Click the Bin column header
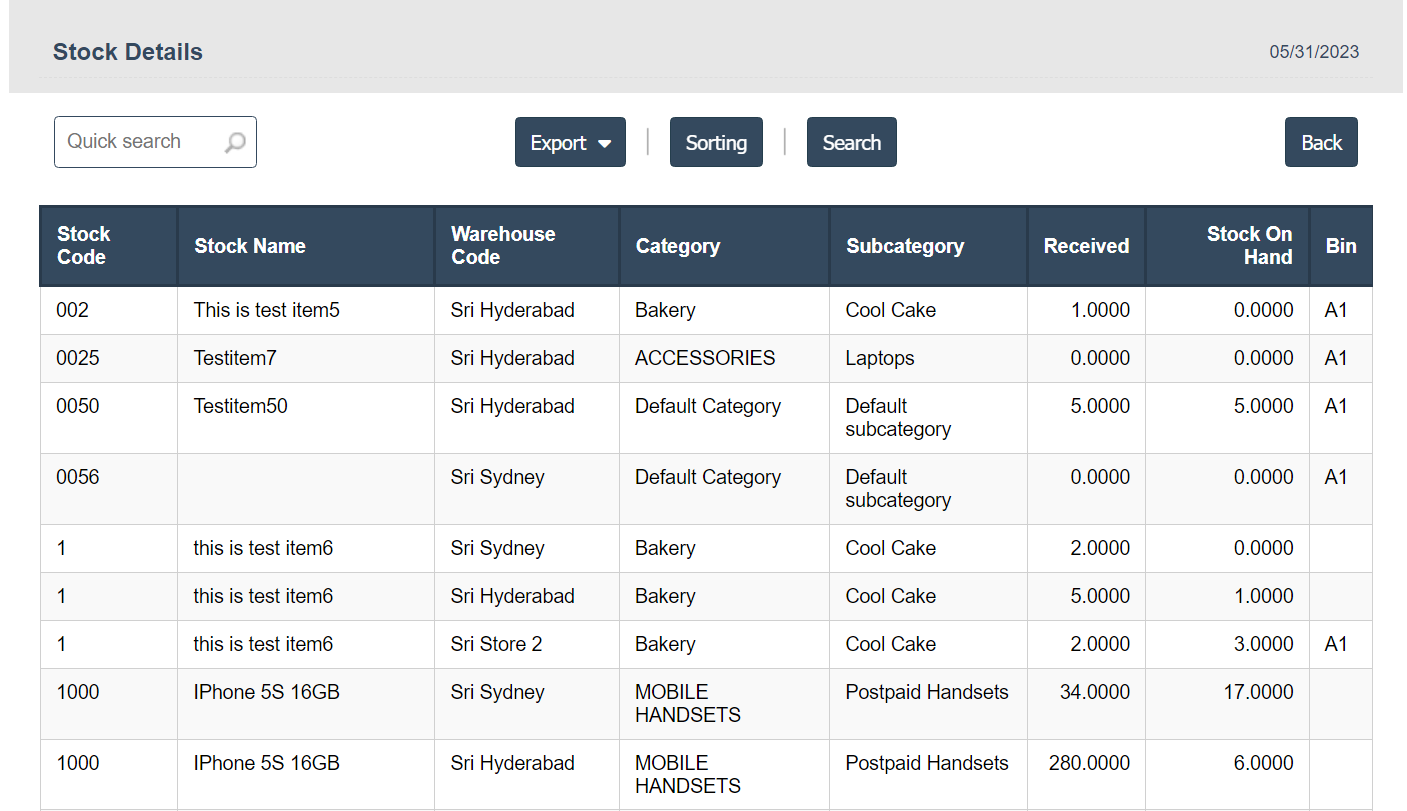 pyautogui.click(x=1341, y=246)
